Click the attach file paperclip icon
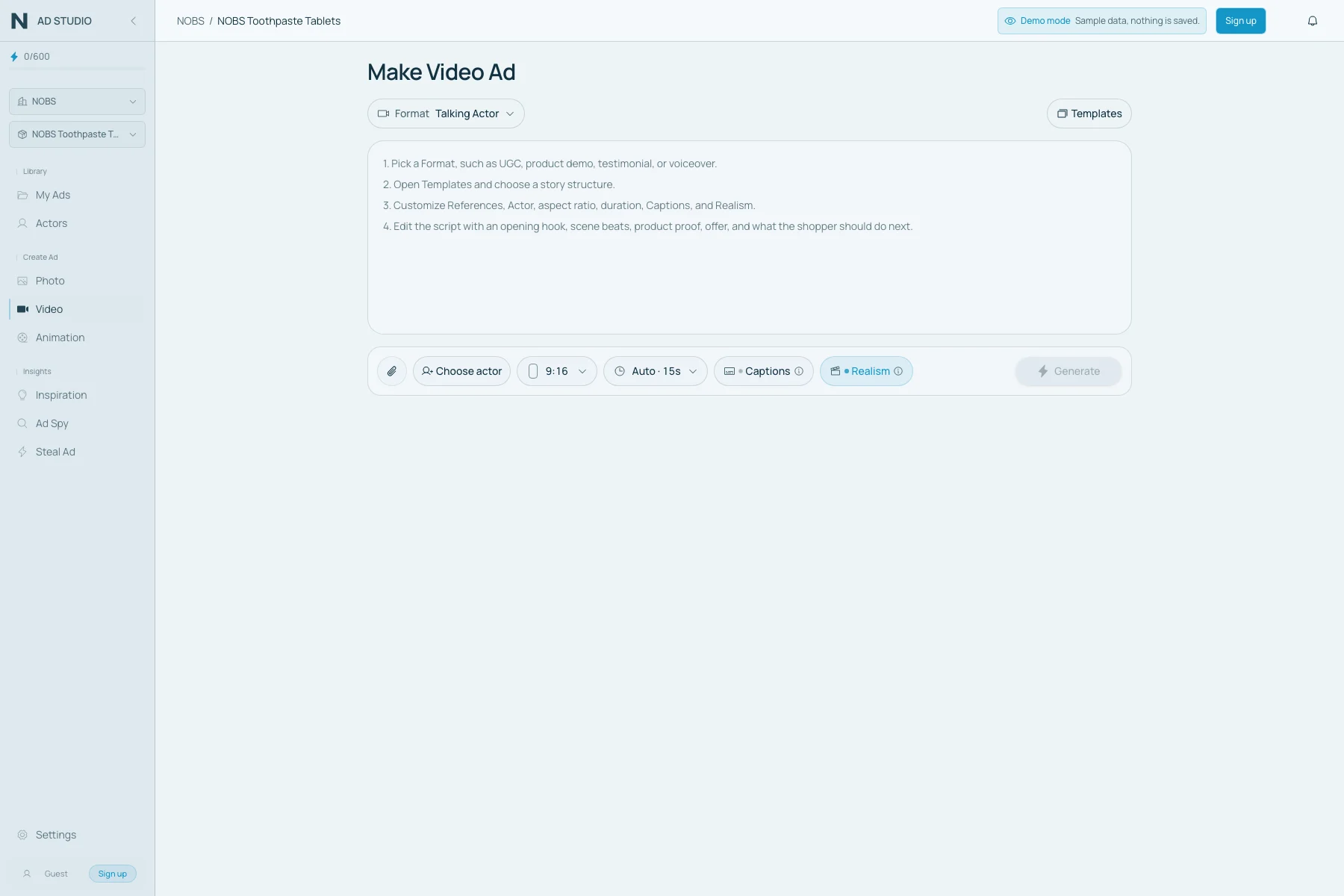The width and height of the screenshot is (1344, 896). [392, 371]
